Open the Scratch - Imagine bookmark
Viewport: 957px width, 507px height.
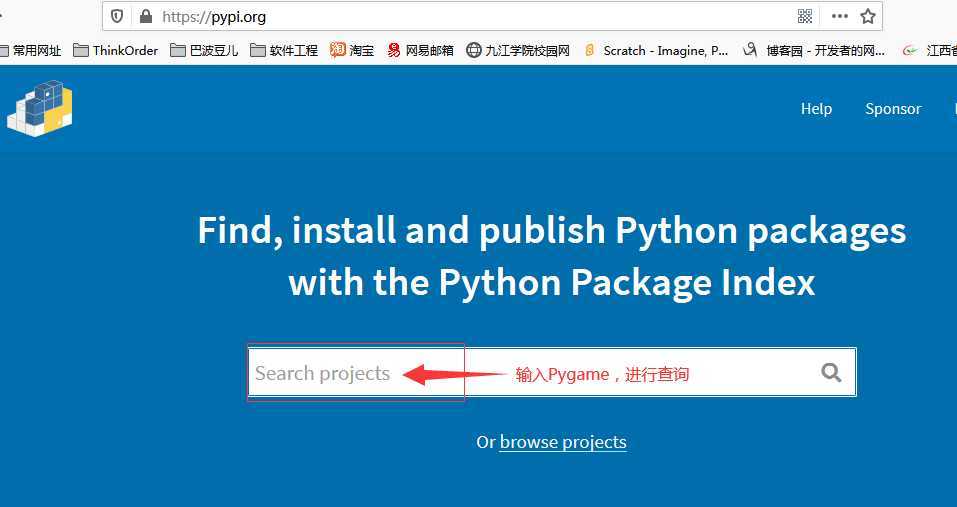pyautogui.click(x=656, y=51)
